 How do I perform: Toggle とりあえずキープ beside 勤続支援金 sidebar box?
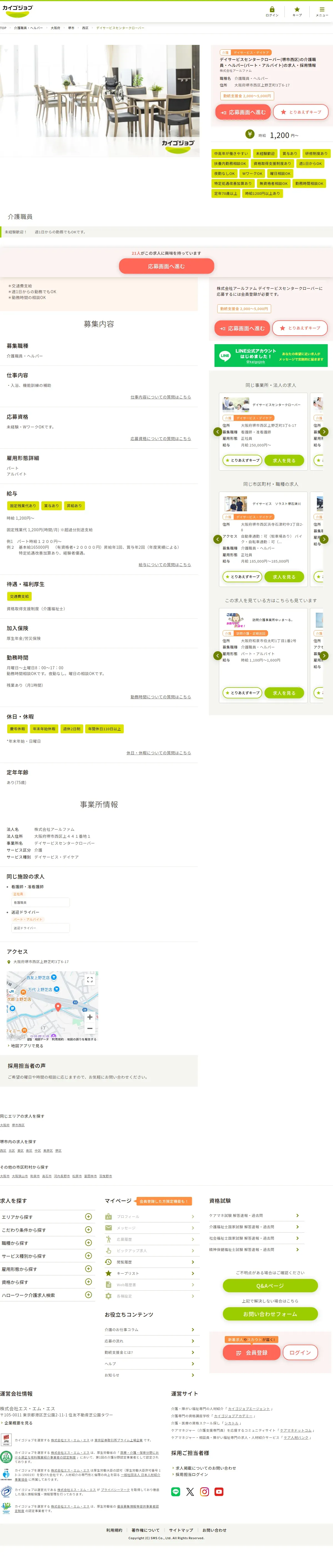(299, 328)
